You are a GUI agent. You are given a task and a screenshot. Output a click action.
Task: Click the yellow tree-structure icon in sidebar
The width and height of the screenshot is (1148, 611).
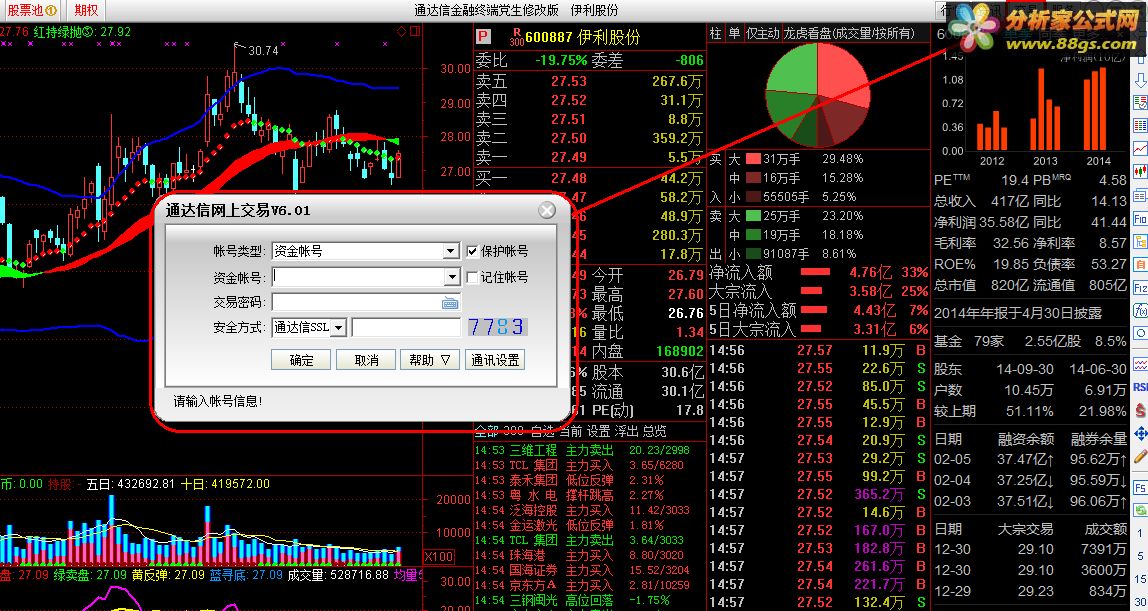pos(1141,241)
